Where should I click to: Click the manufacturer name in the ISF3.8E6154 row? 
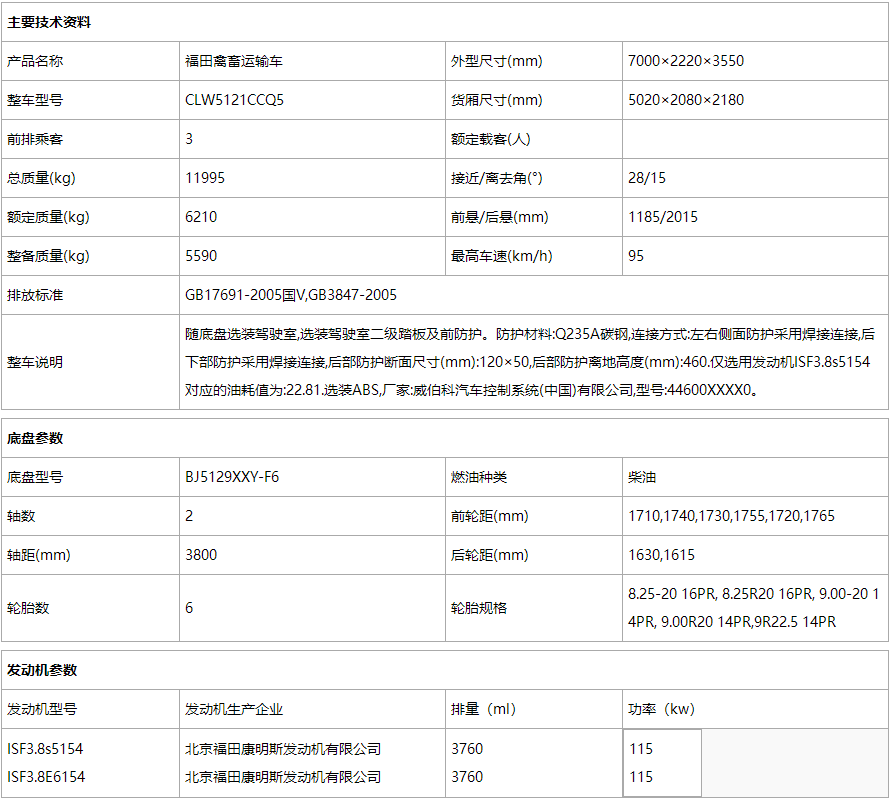(x=283, y=777)
